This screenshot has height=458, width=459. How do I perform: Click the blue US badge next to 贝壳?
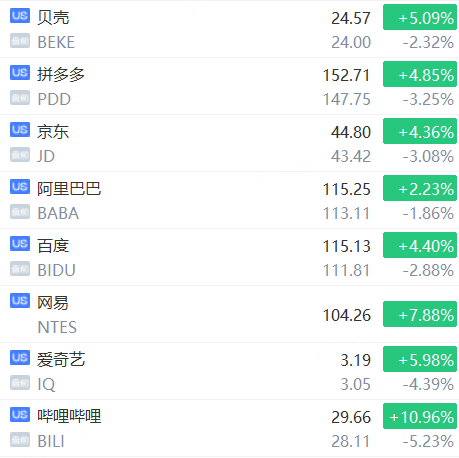pyautogui.click(x=20, y=16)
